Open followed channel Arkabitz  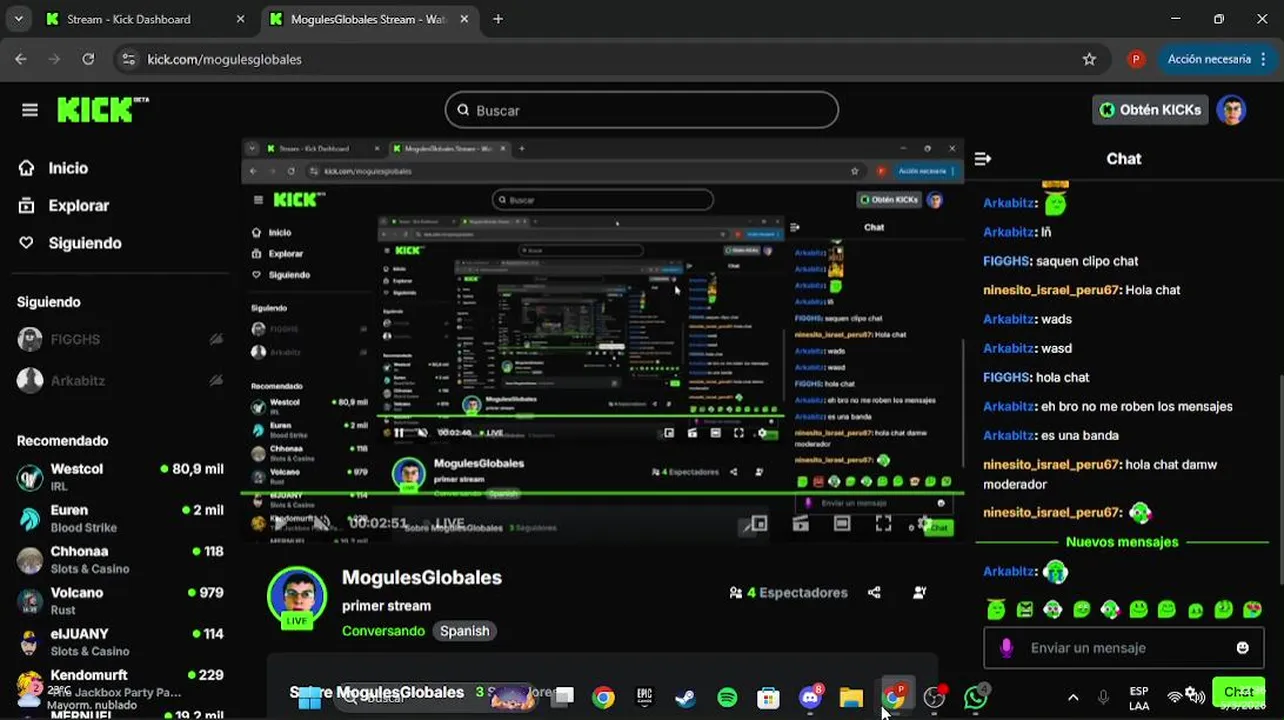(x=120, y=380)
